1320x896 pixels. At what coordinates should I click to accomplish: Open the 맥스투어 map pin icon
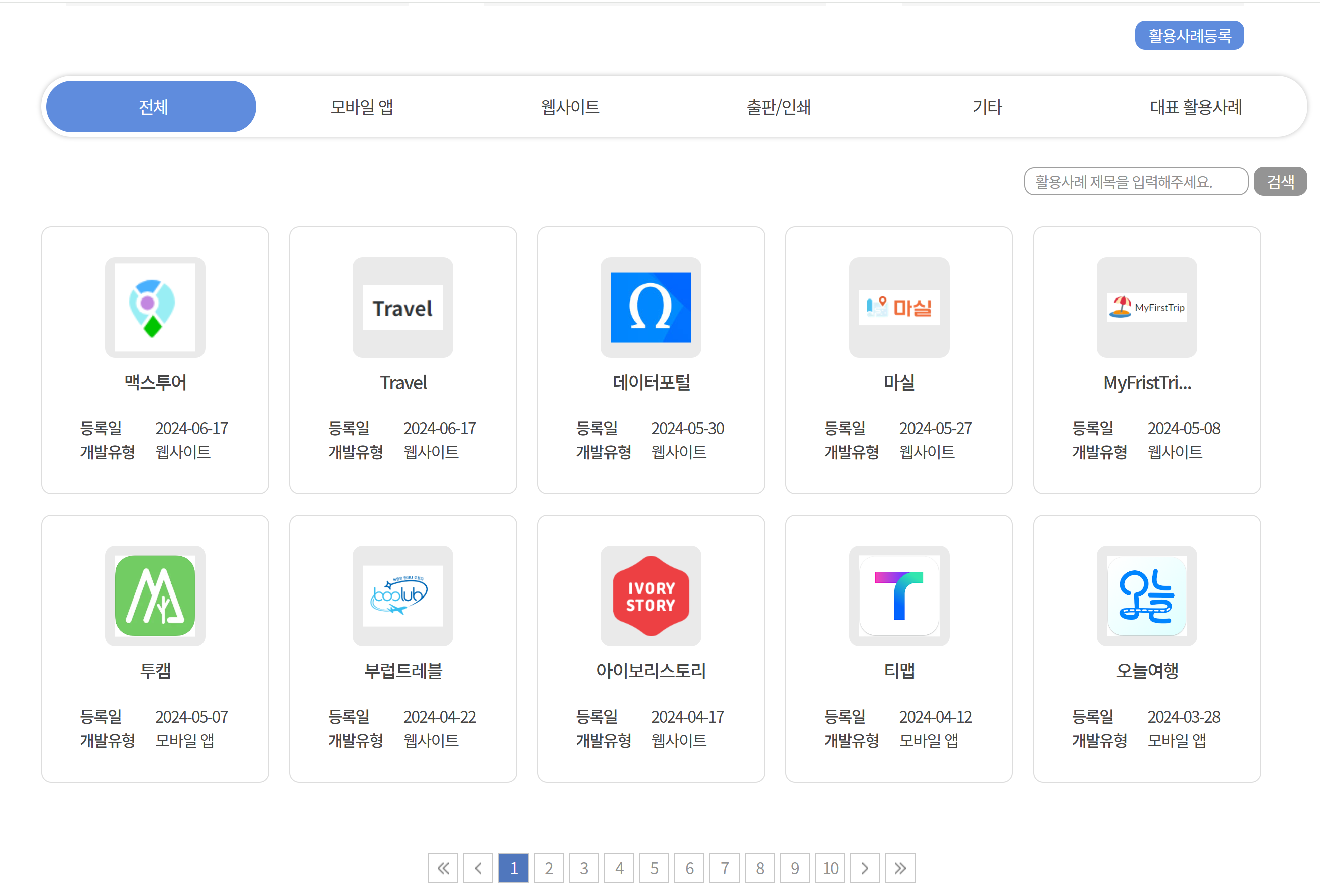[154, 308]
